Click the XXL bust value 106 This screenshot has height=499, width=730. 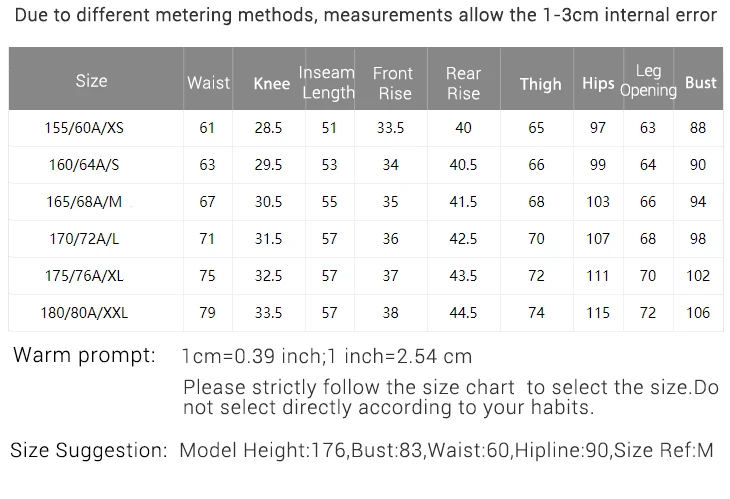click(698, 313)
